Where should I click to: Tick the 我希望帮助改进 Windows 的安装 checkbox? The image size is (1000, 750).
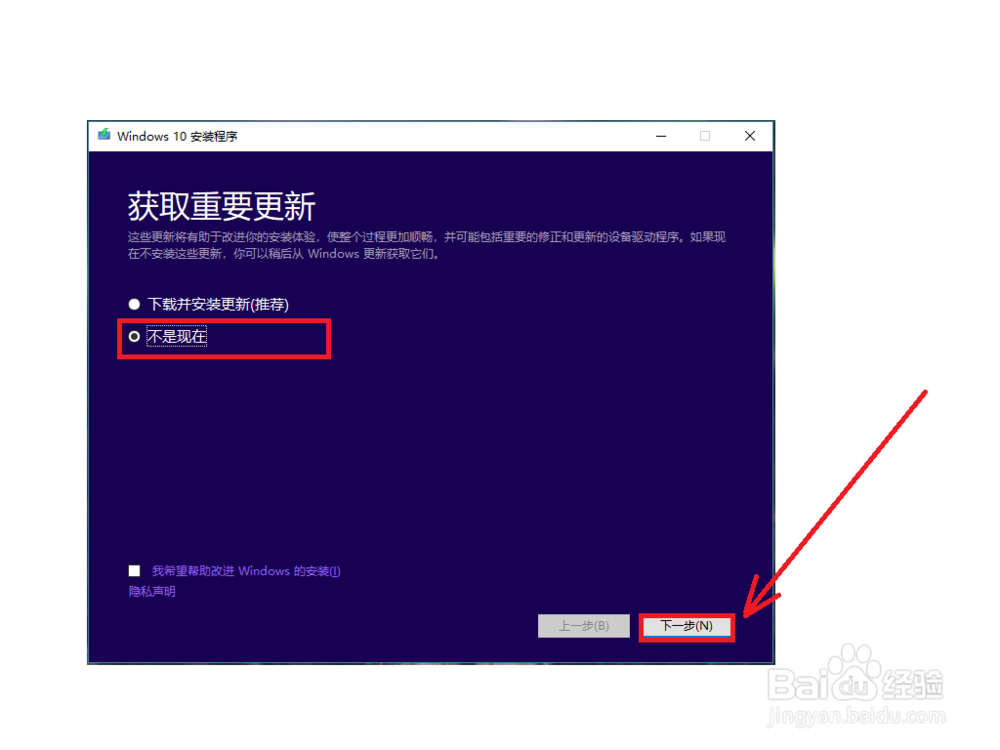(134, 570)
